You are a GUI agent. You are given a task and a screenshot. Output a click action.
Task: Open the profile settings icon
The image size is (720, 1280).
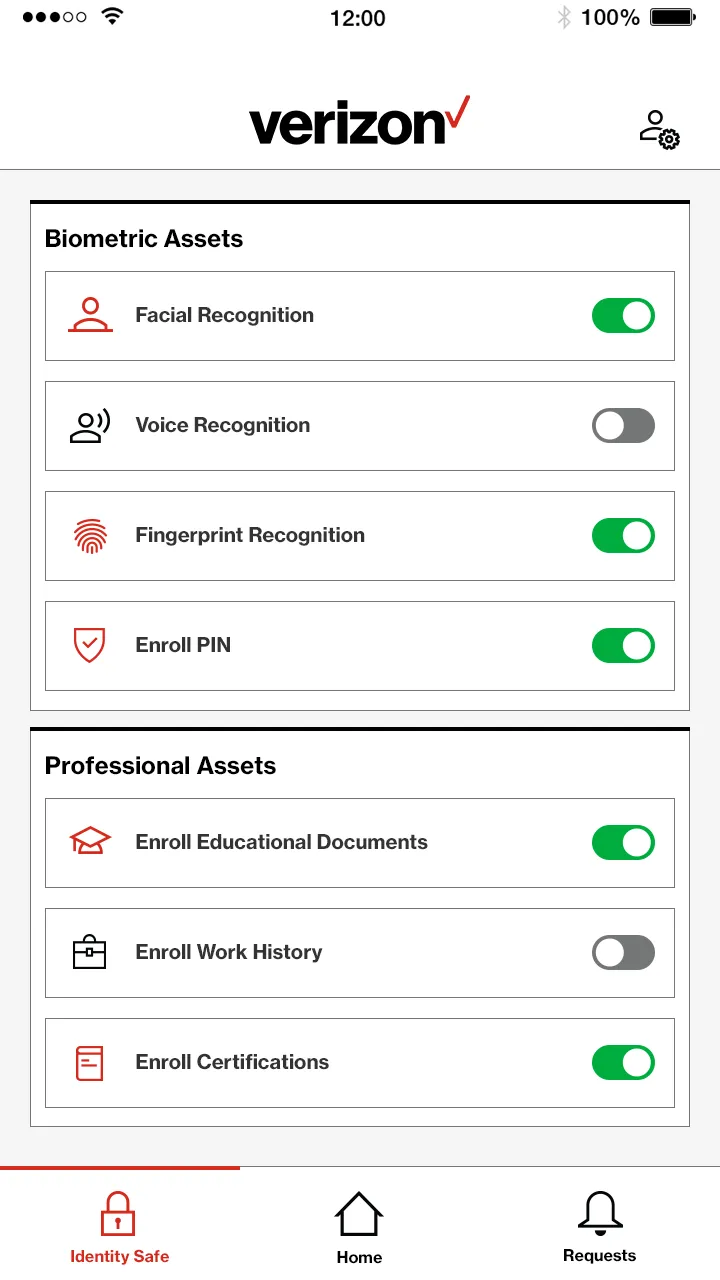[x=660, y=130]
